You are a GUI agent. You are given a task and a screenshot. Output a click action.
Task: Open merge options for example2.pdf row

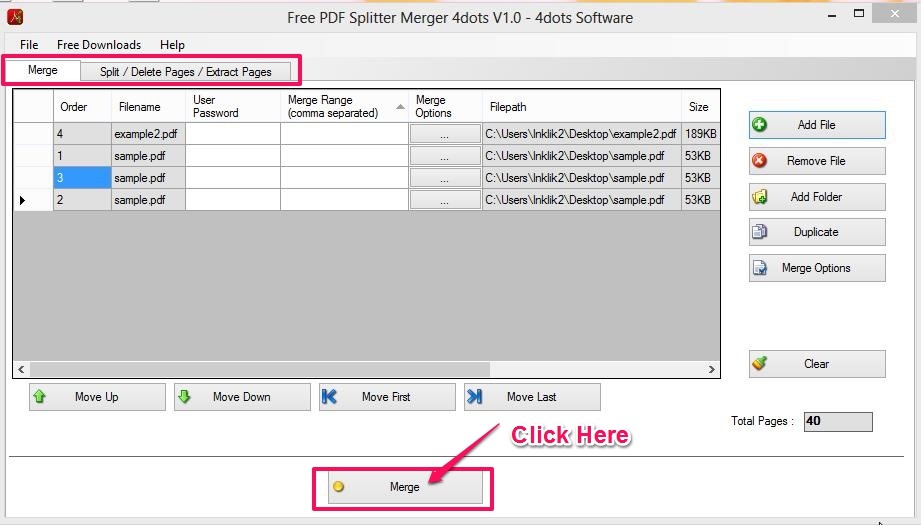[445, 134]
